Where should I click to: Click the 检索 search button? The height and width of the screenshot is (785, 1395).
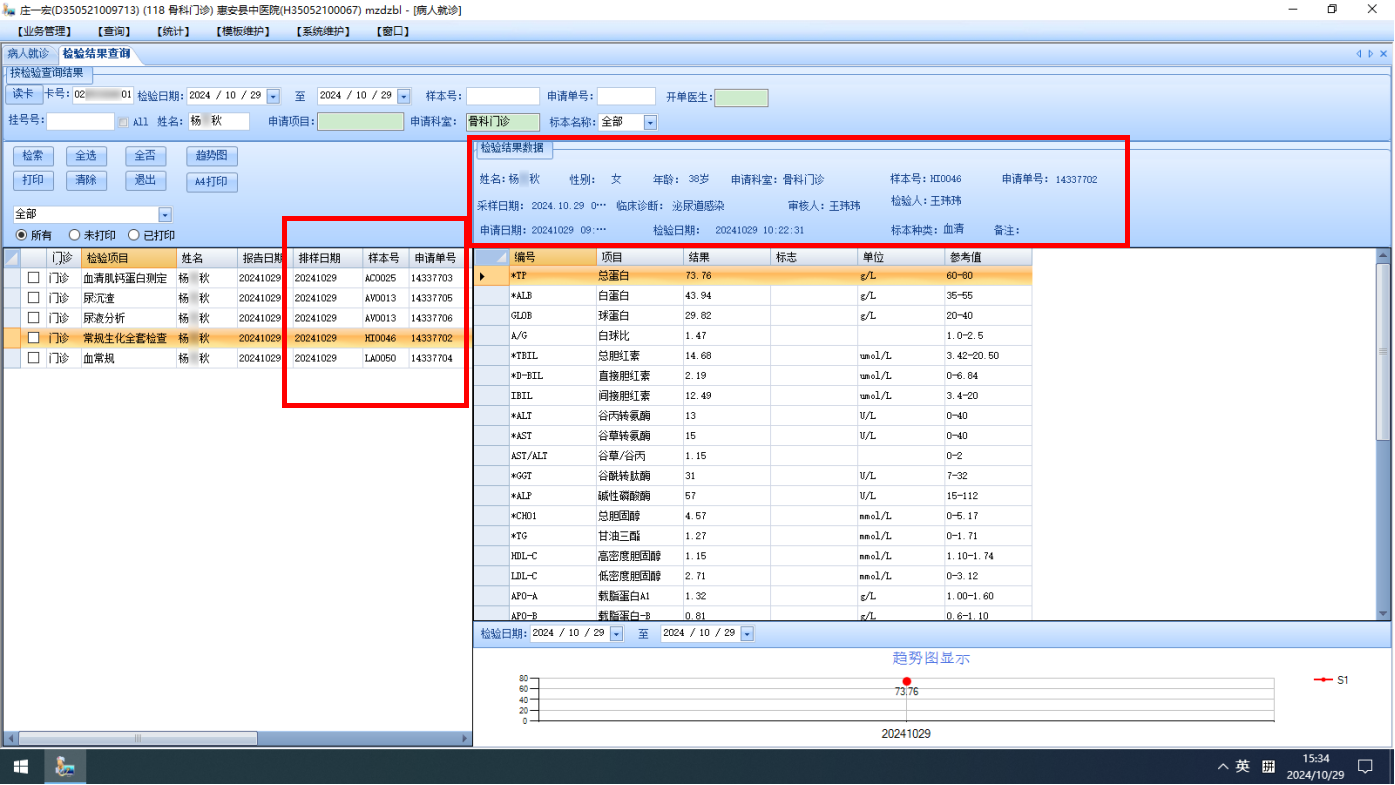(33, 156)
